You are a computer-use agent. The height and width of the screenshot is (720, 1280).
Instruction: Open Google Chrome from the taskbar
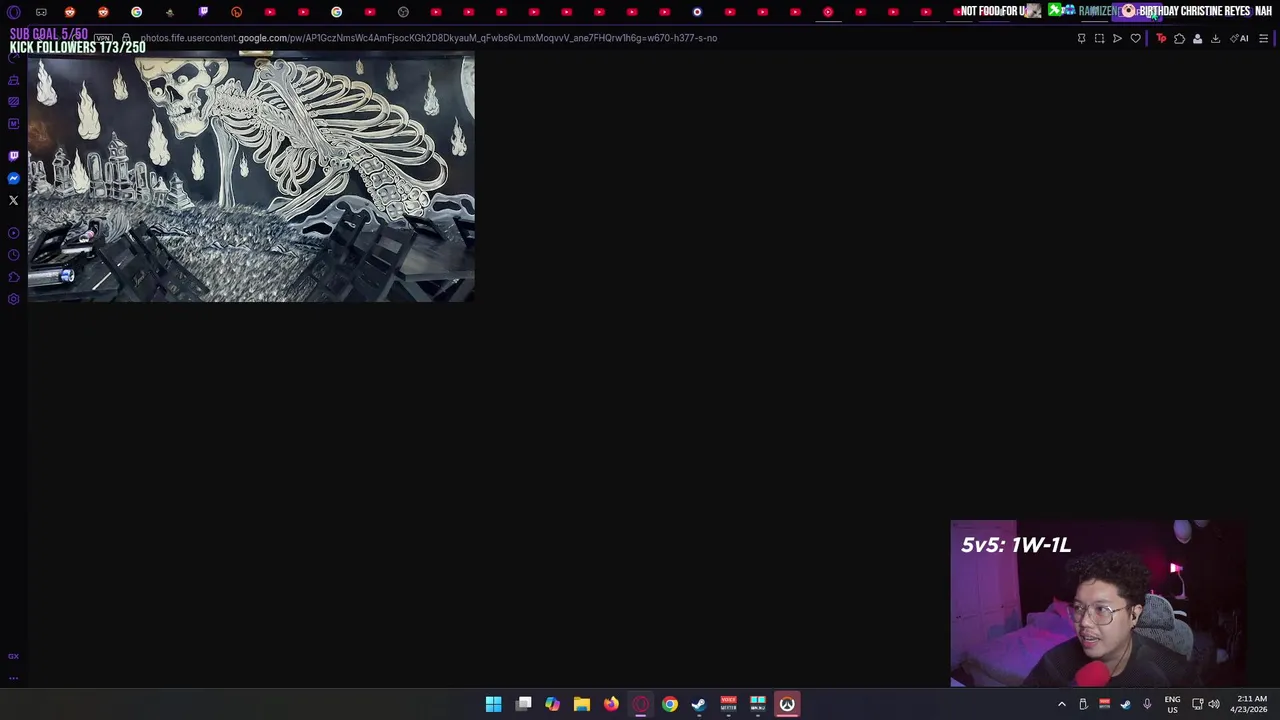pyautogui.click(x=669, y=704)
